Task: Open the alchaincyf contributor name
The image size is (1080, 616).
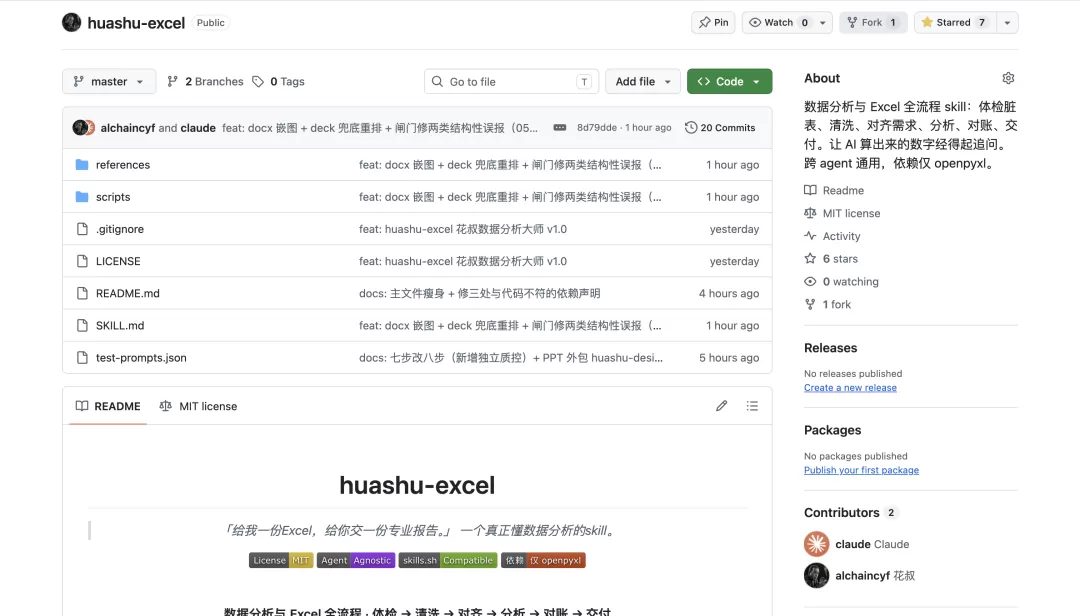Action: 875,575
